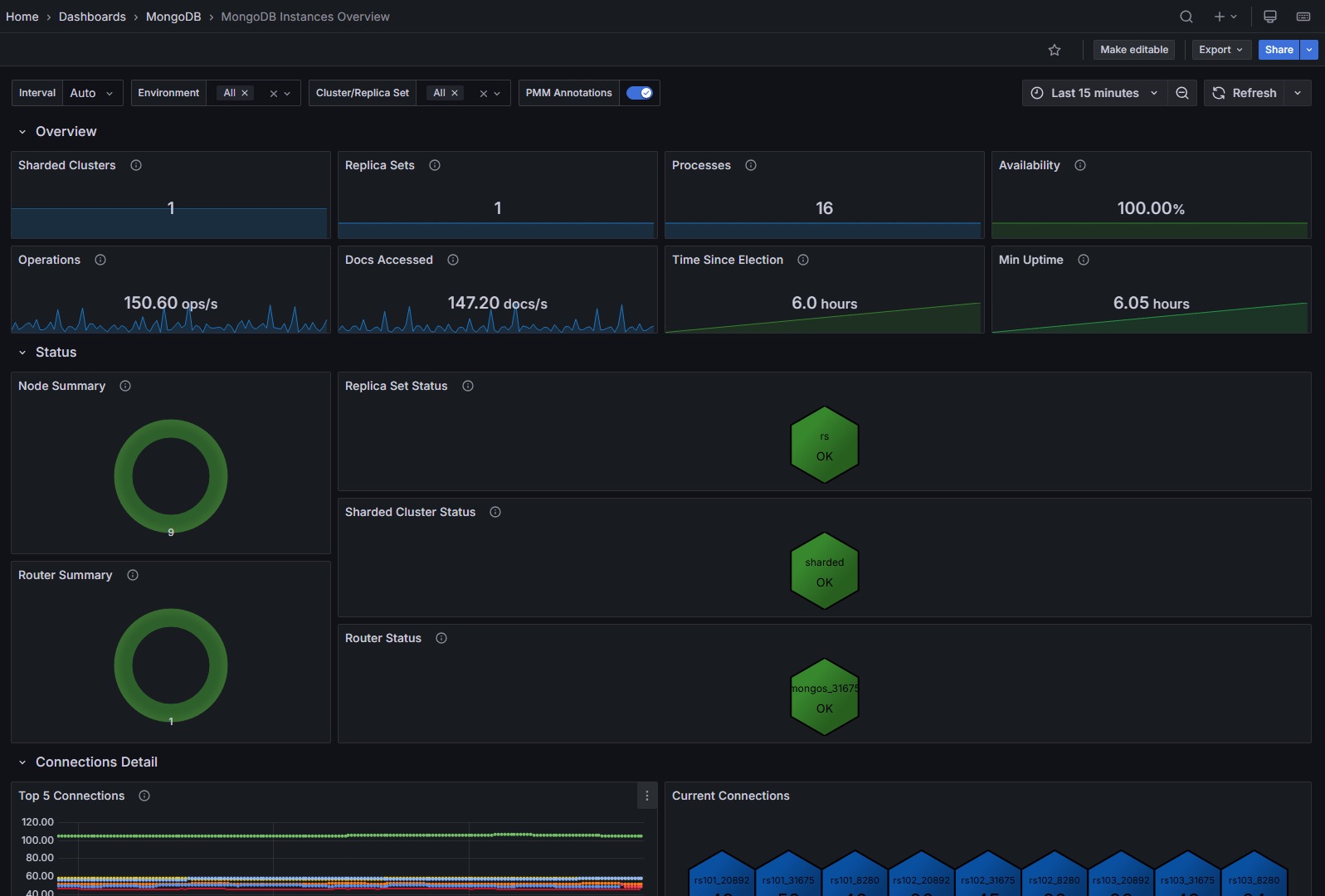Click the rs OK hexagon

tap(825, 445)
